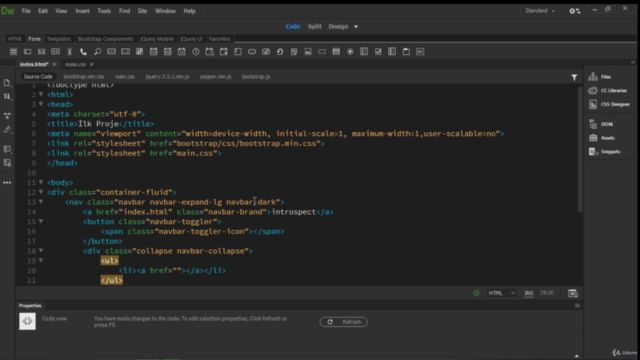
Task: Click the Apply Comment icon
Action: (7, 149)
